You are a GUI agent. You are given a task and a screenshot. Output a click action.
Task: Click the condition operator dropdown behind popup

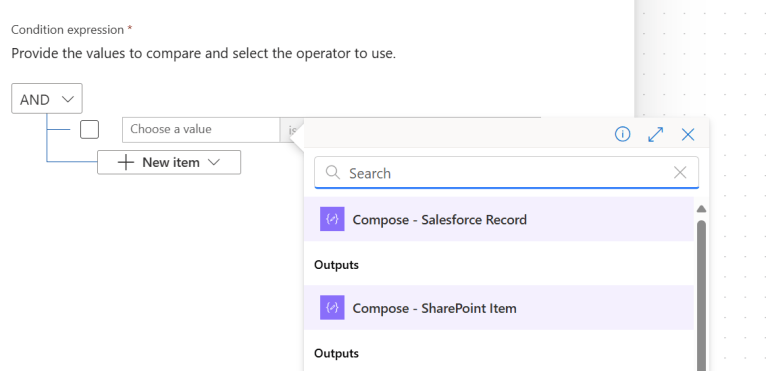tap(292, 130)
